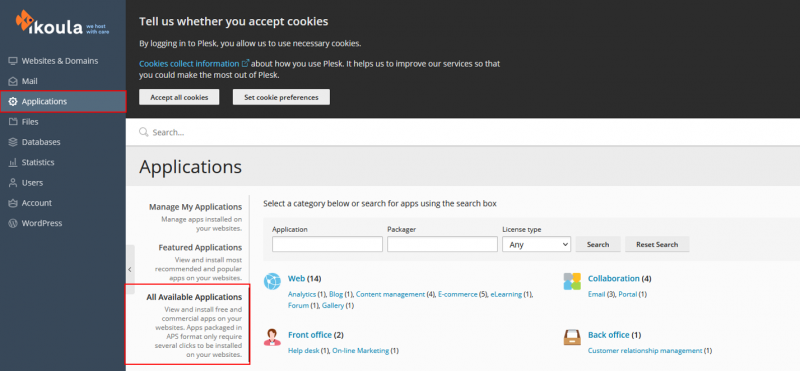
Task: Click the Websites & Domains monitor icon
Action: [x=13, y=61]
